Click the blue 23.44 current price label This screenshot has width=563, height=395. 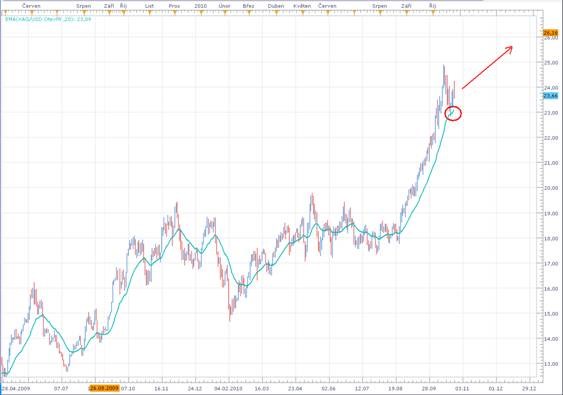[x=551, y=96]
